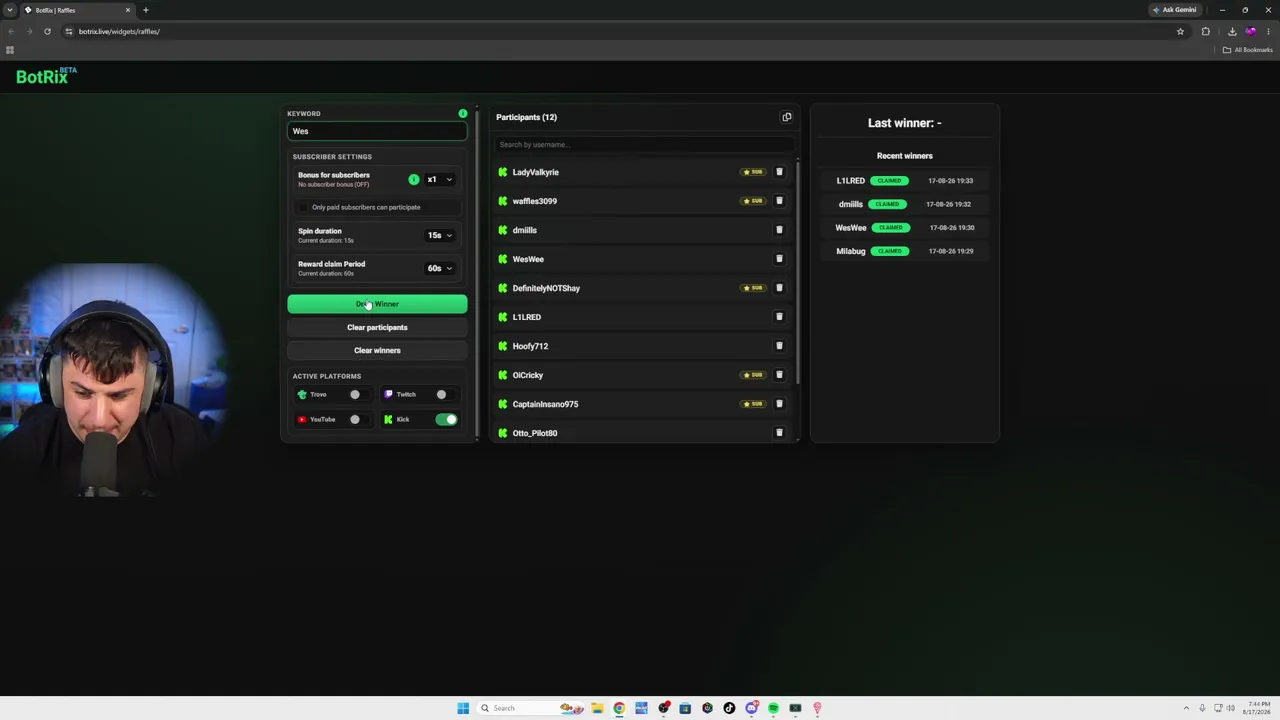The image size is (1280, 720).
Task: Click the CLAIMED badge beside Milabug
Action: click(889, 251)
